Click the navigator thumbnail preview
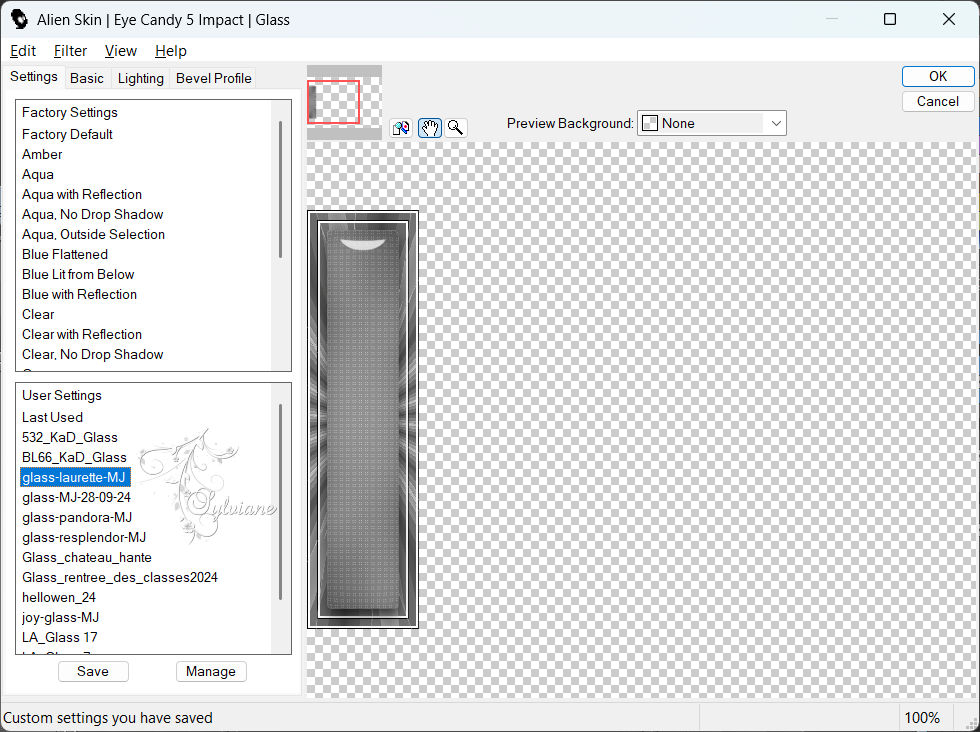 (x=344, y=102)
